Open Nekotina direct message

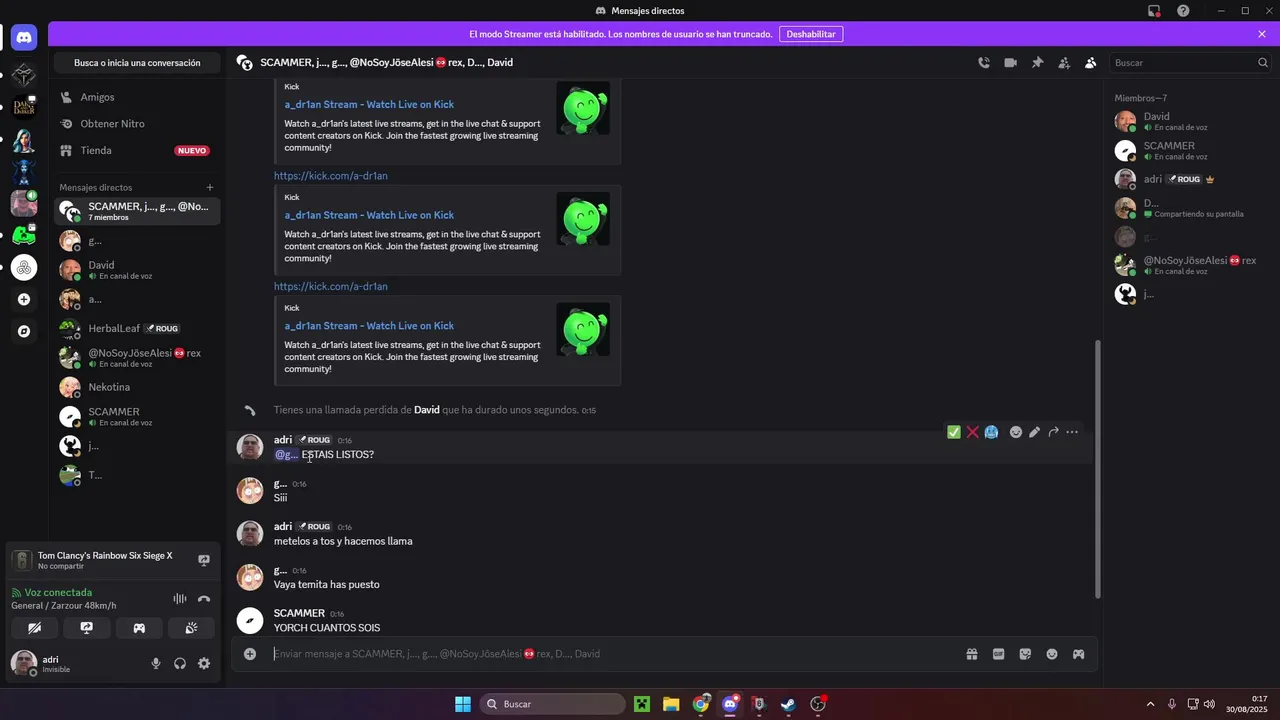point(136,387)
